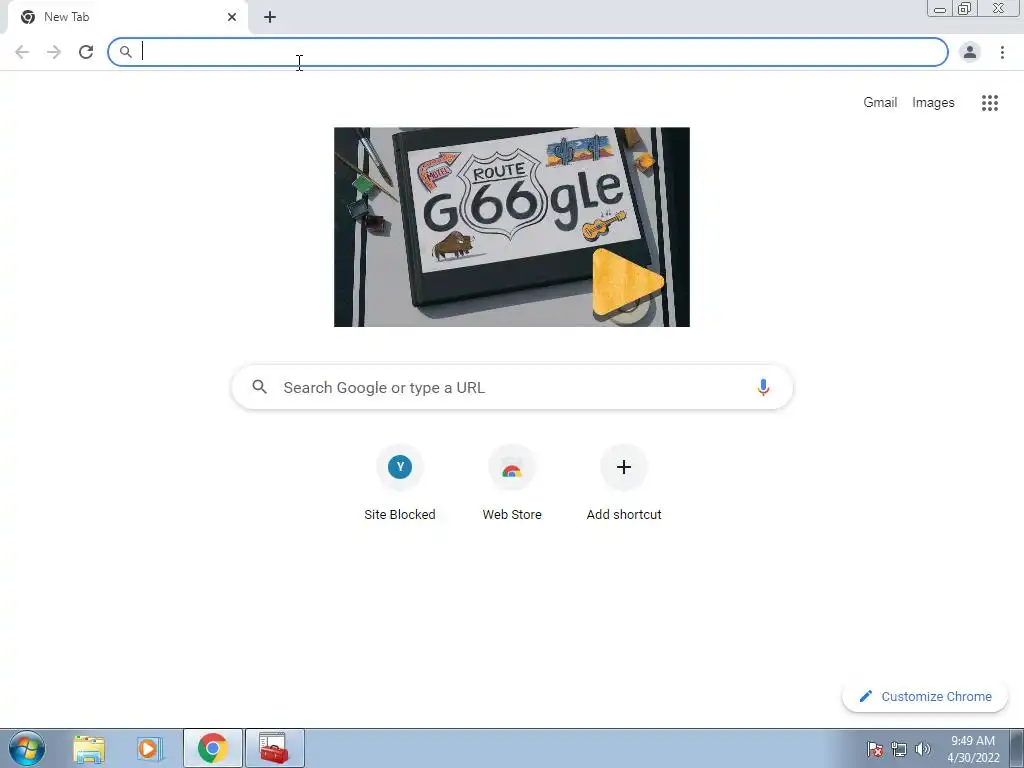The width and height of the screenshot is (1024, 768).
Task: Close the New Tab tab
Action: [x=232, y=17]
